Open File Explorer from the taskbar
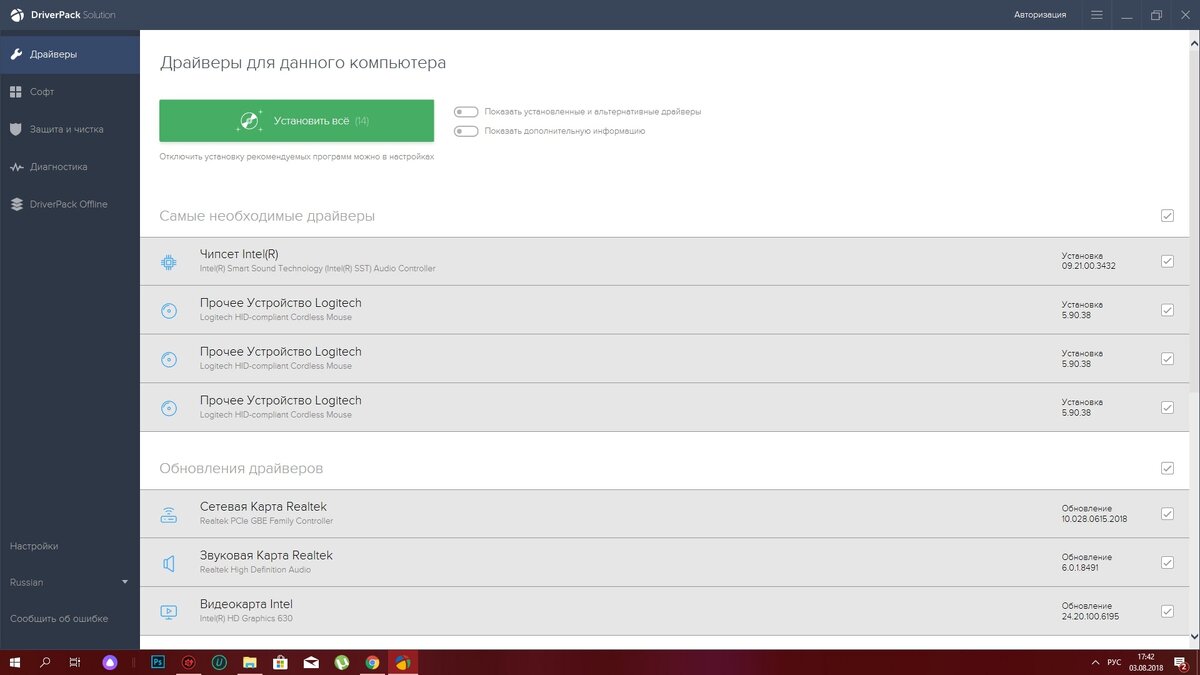1200x675 pixels. pos(250,662)
